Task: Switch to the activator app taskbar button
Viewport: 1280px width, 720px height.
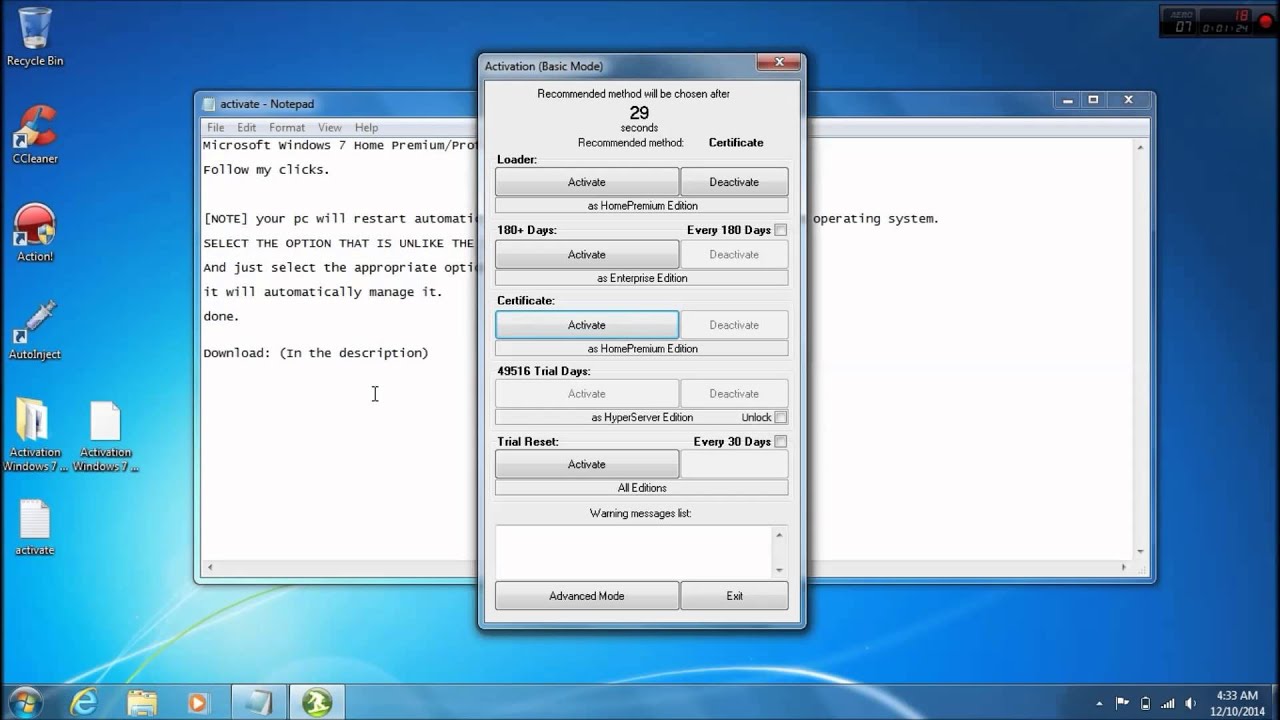Action: tap(317, 702)
